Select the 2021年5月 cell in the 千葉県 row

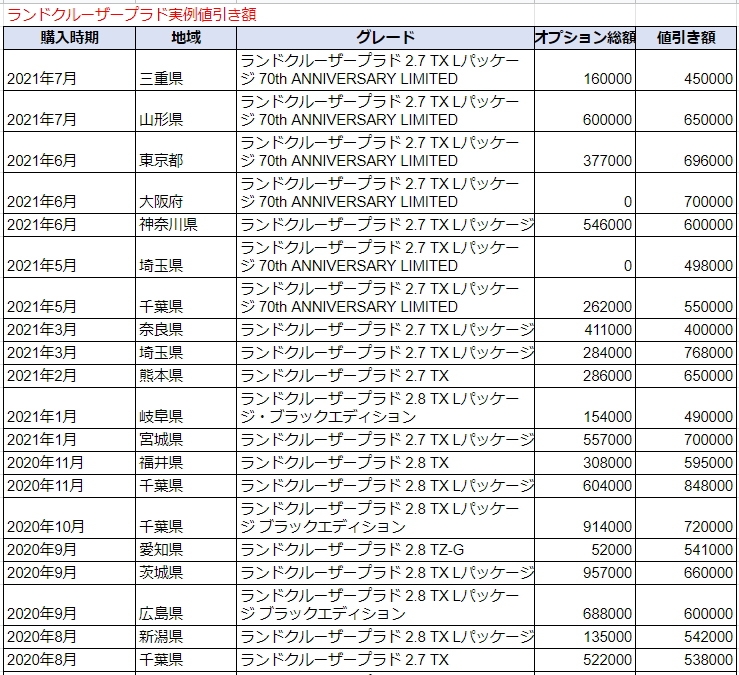[70, 298]
